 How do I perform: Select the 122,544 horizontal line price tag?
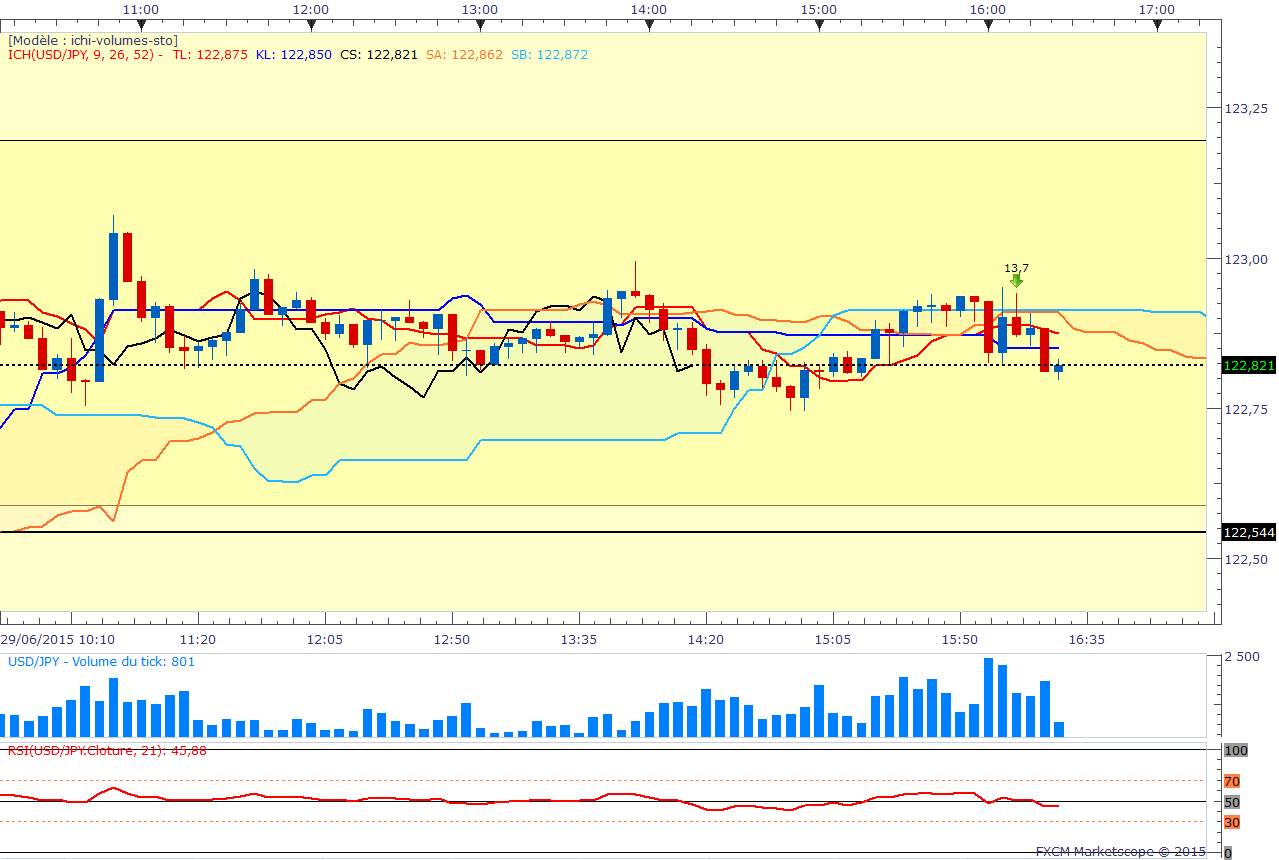click(1248, 533)
